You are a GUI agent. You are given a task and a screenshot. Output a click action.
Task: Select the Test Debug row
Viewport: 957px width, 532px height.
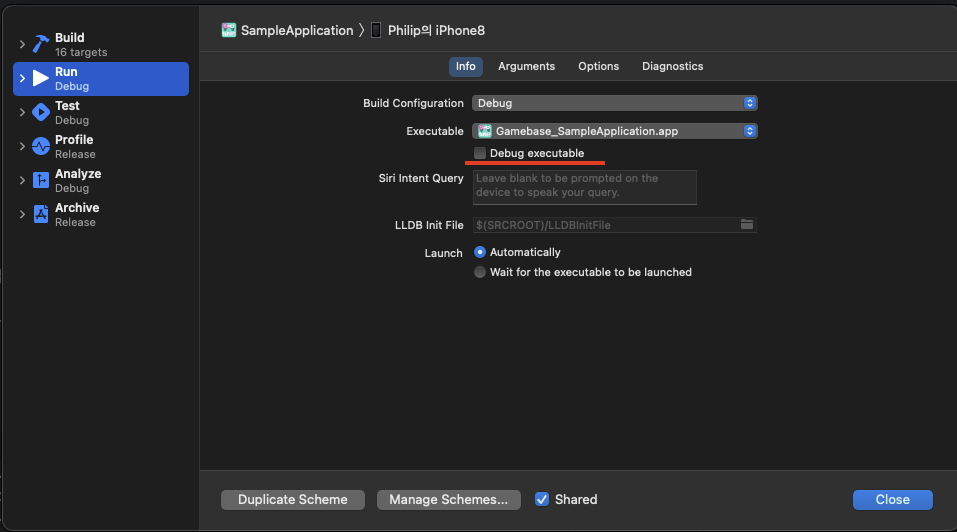[101, 112]
